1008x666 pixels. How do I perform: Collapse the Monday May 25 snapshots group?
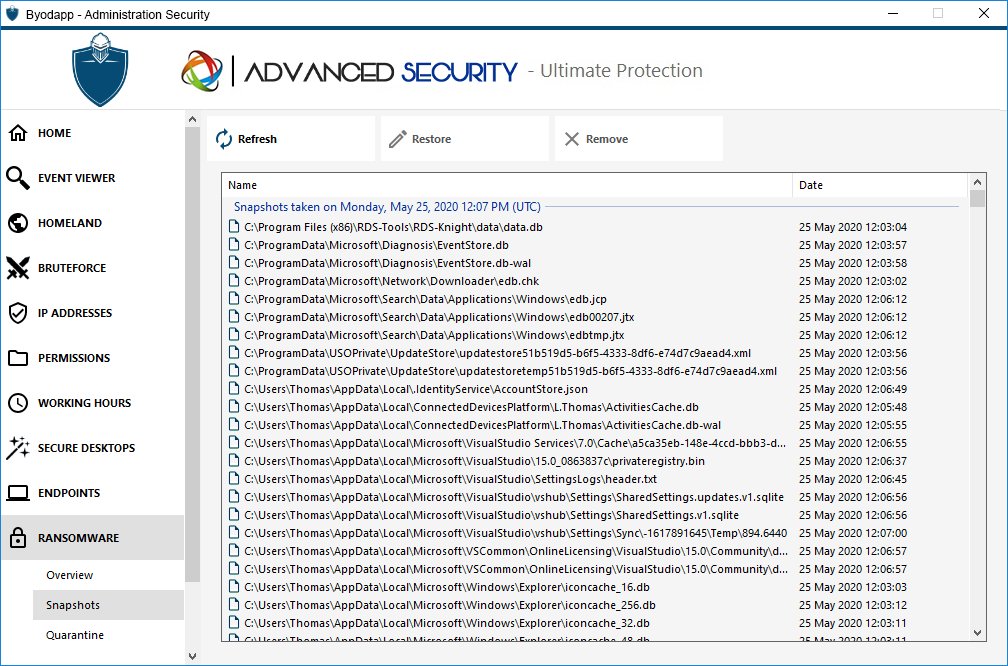point(387,207)
